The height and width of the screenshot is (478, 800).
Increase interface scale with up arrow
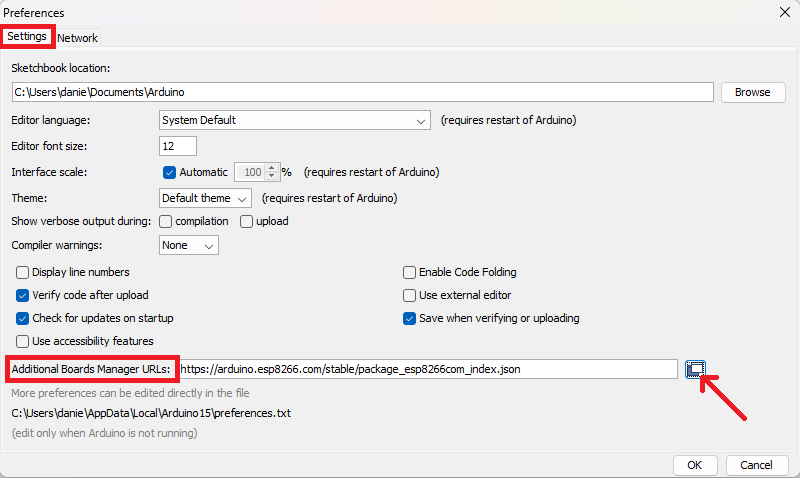[x=272, y=168]
